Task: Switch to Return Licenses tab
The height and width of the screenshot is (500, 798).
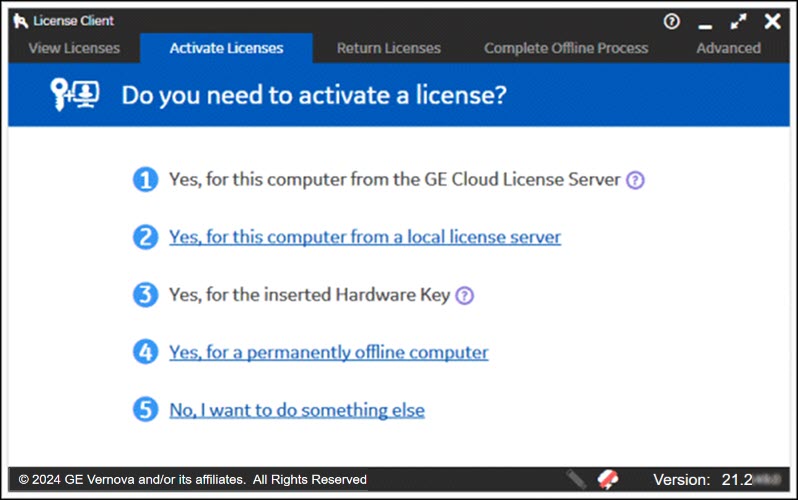Action: (389, 48)
